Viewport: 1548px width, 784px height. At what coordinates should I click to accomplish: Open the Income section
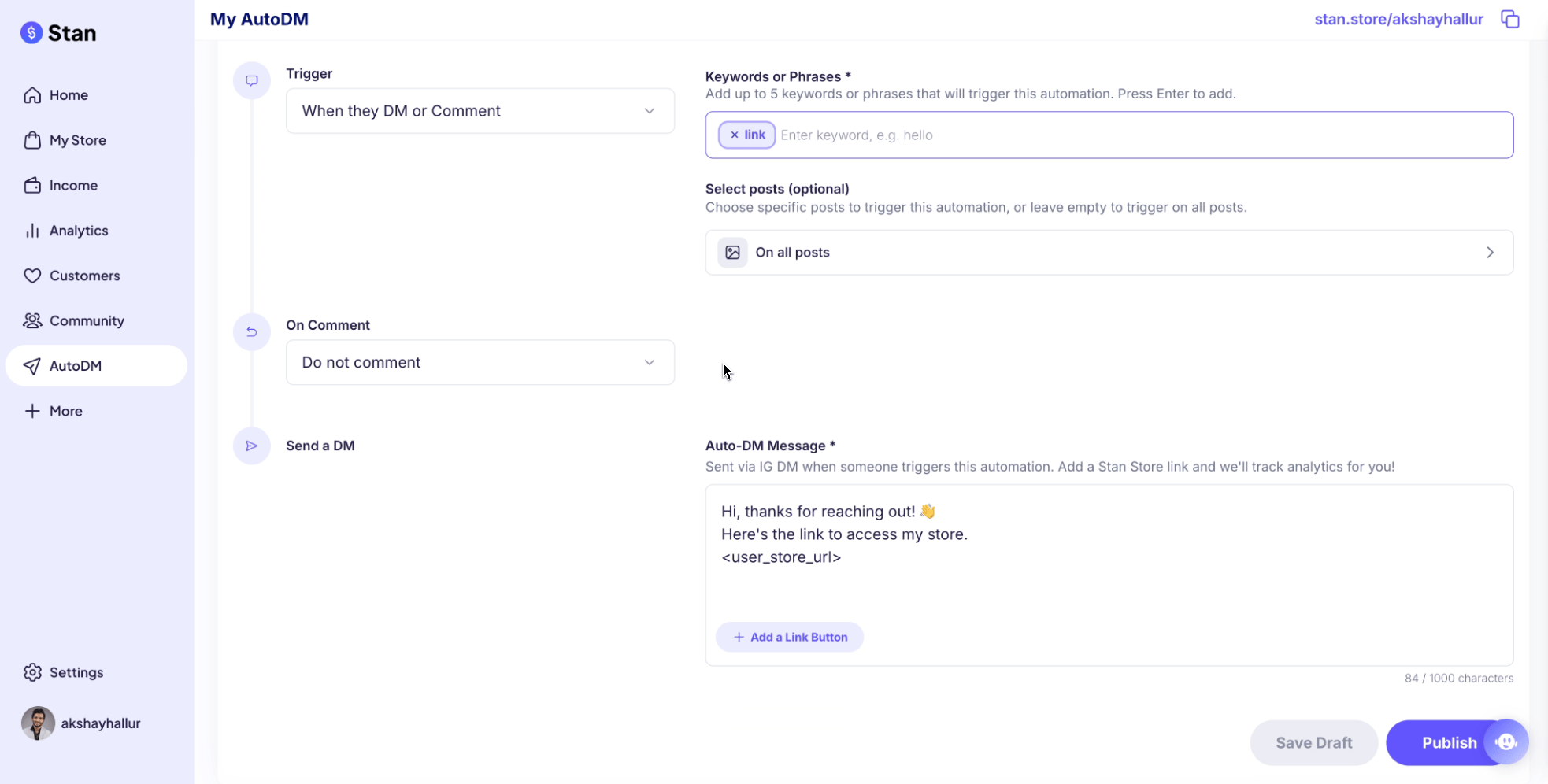(x=72, y=185)
